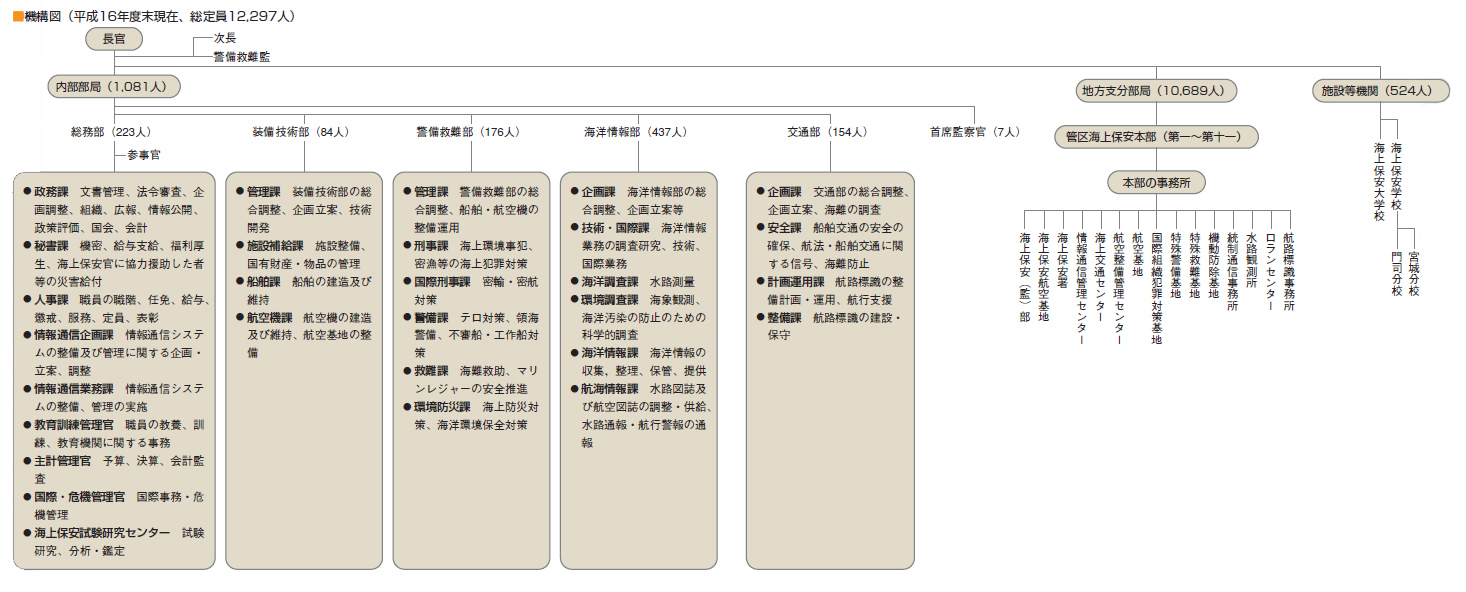Click the 管区海上保安本部 box

click(x=1155, y=137)
